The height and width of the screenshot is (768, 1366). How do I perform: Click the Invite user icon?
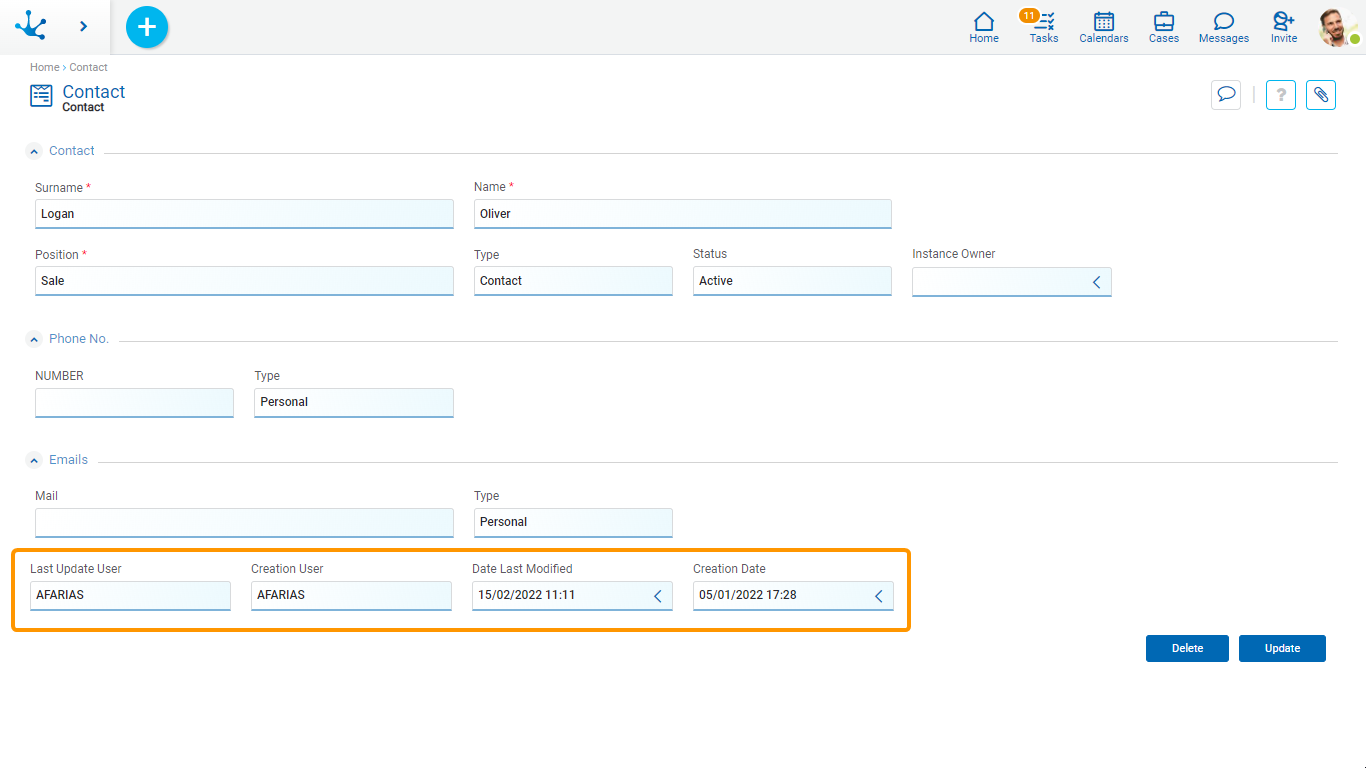point(1283,26)
